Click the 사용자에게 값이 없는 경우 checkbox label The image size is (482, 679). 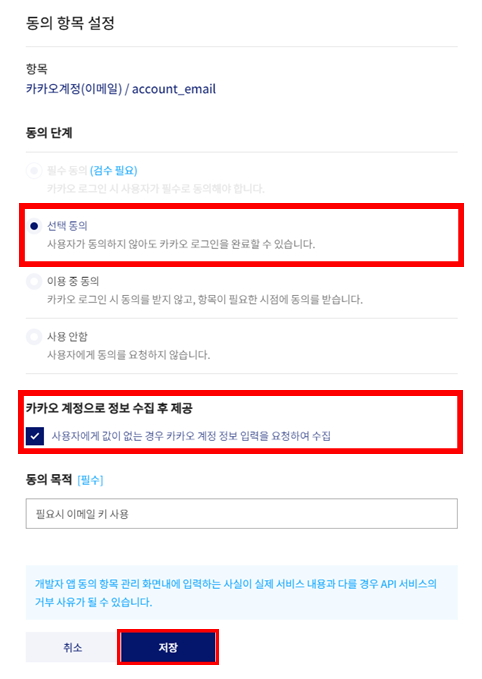tap(191, 436)
